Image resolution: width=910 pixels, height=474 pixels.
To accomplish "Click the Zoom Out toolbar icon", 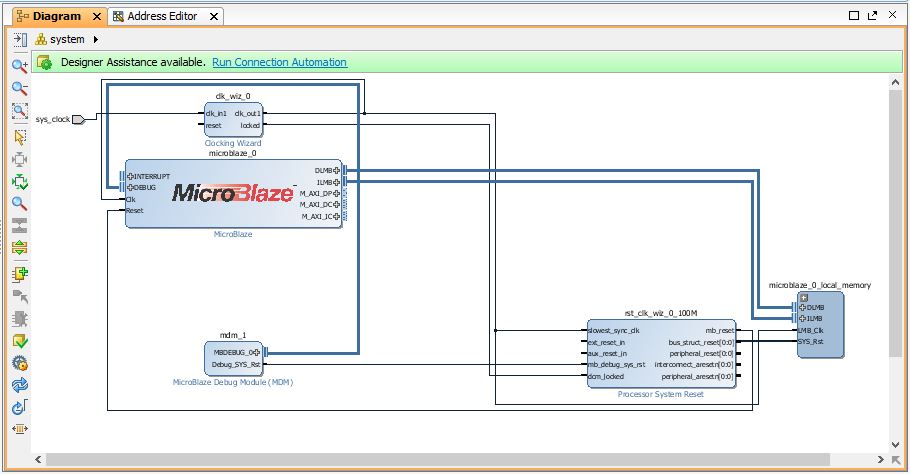I will point(20,88).
